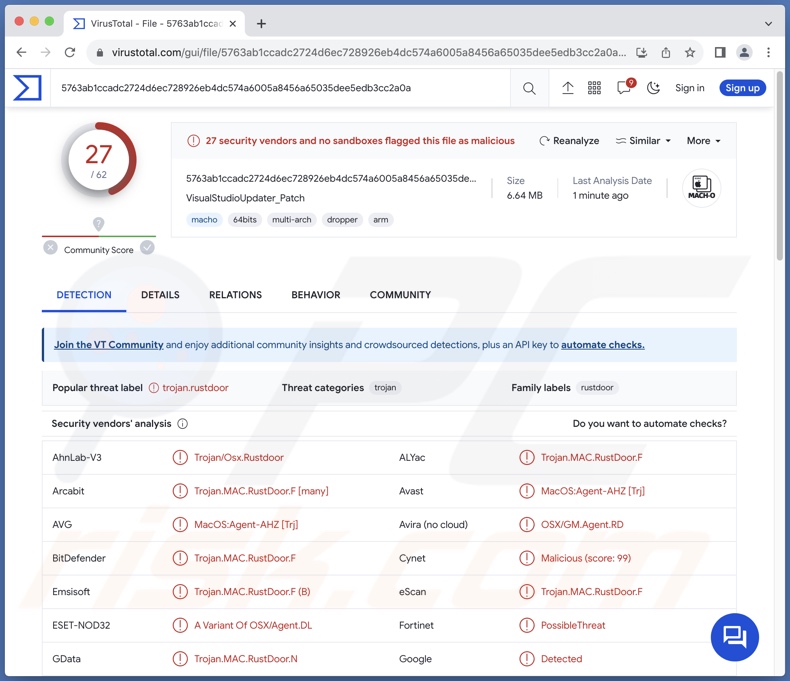Open the BEHAVIOR tab
This screenshot has height=681, width=790.
coord(316,295)
